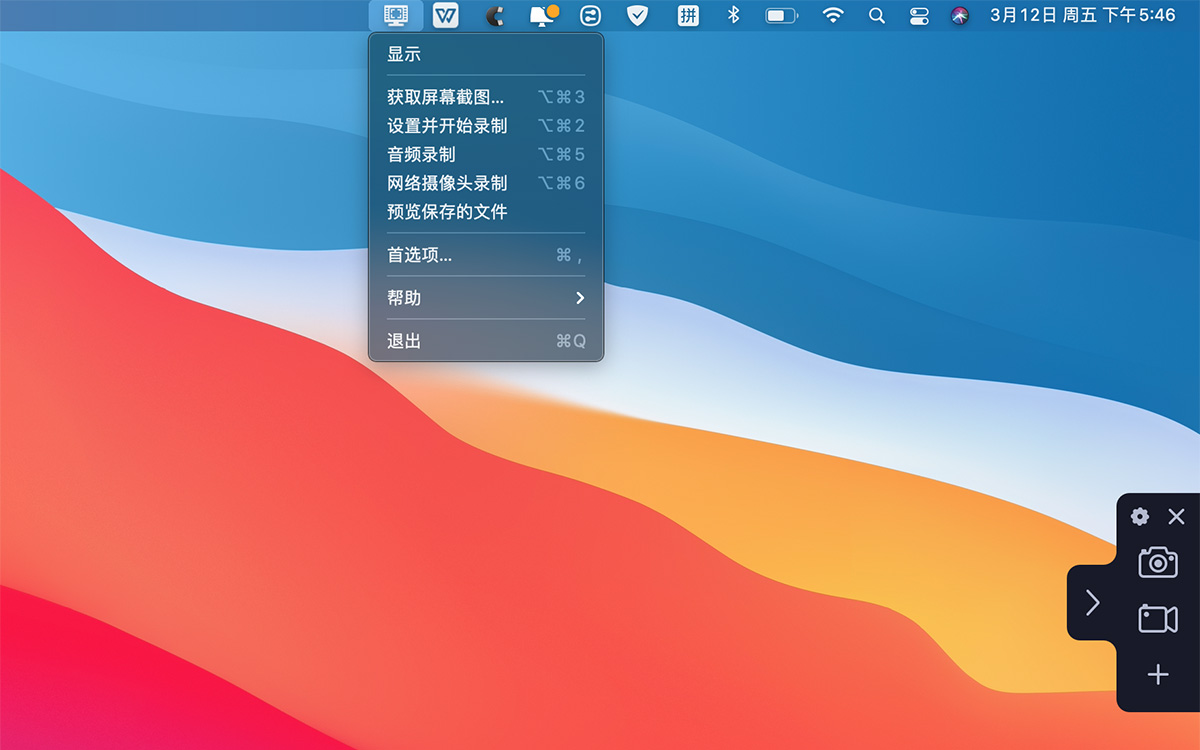Click the magnet app menu bar icon

[x=494, y=16]
